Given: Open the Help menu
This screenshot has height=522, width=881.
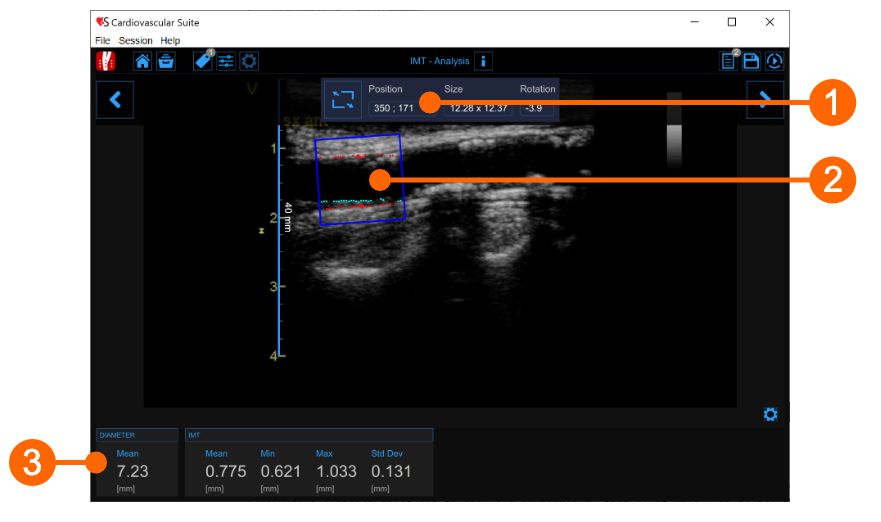Looking at the screenshot, I should [x=170, y=40].
